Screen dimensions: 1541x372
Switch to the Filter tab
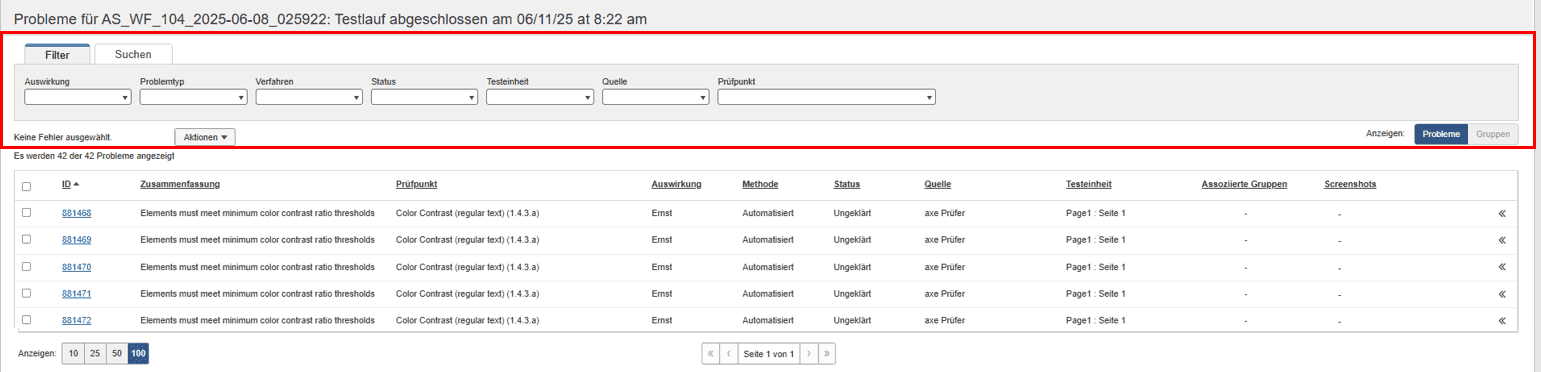[57, 55]
